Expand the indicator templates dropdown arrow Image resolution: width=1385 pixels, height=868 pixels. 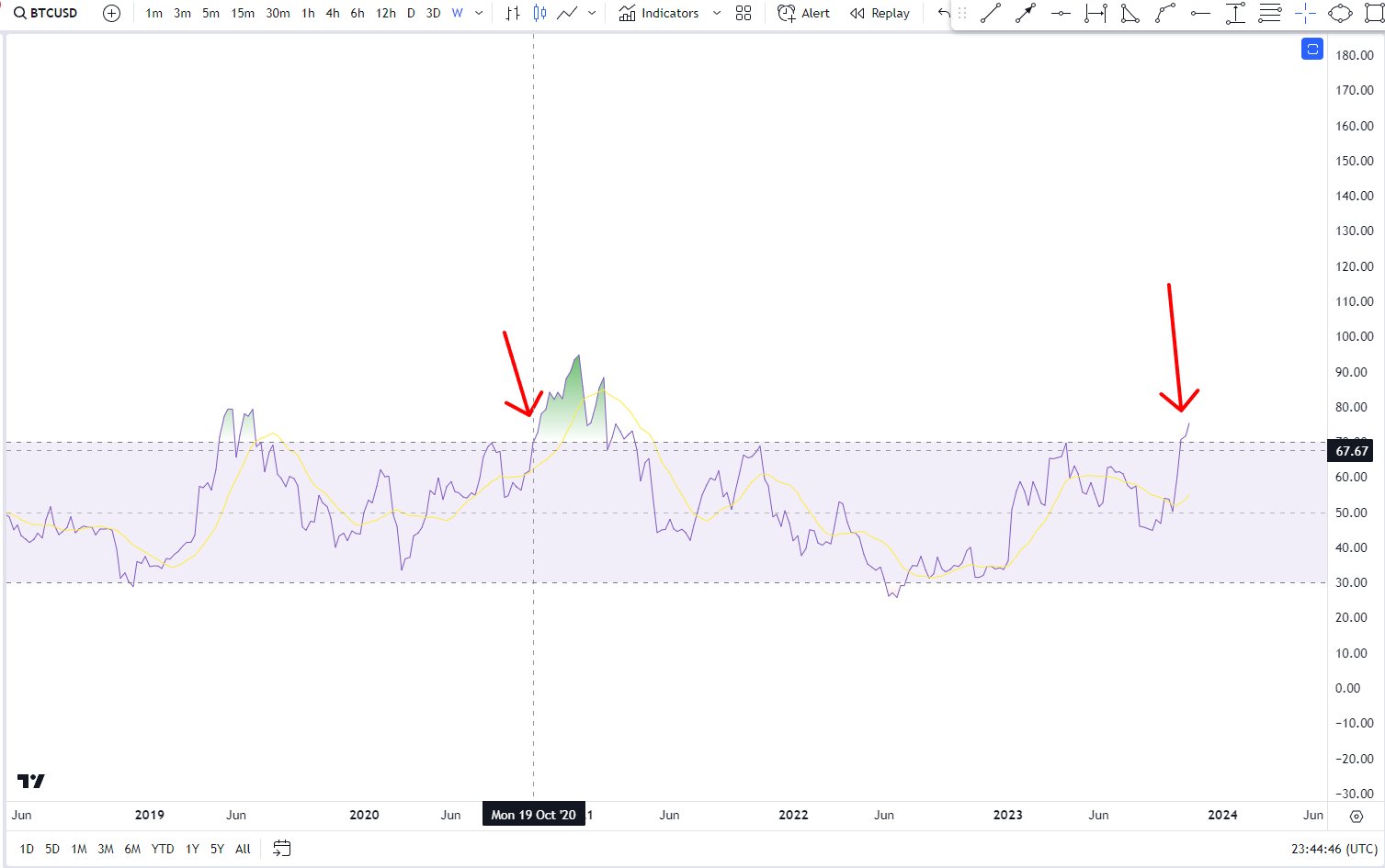coord(717,13)
